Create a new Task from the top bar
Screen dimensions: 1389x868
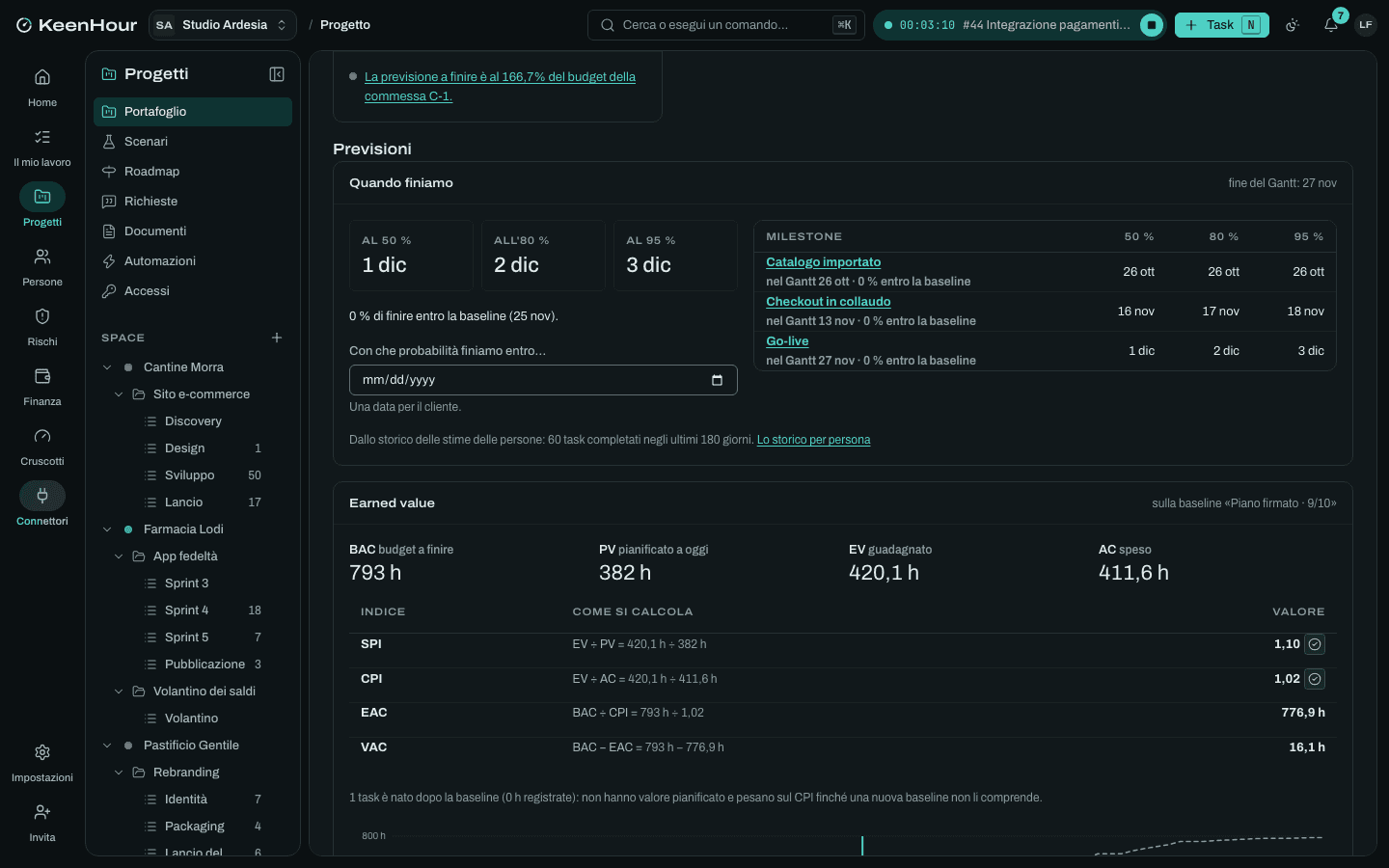[x=1221, y=25]
